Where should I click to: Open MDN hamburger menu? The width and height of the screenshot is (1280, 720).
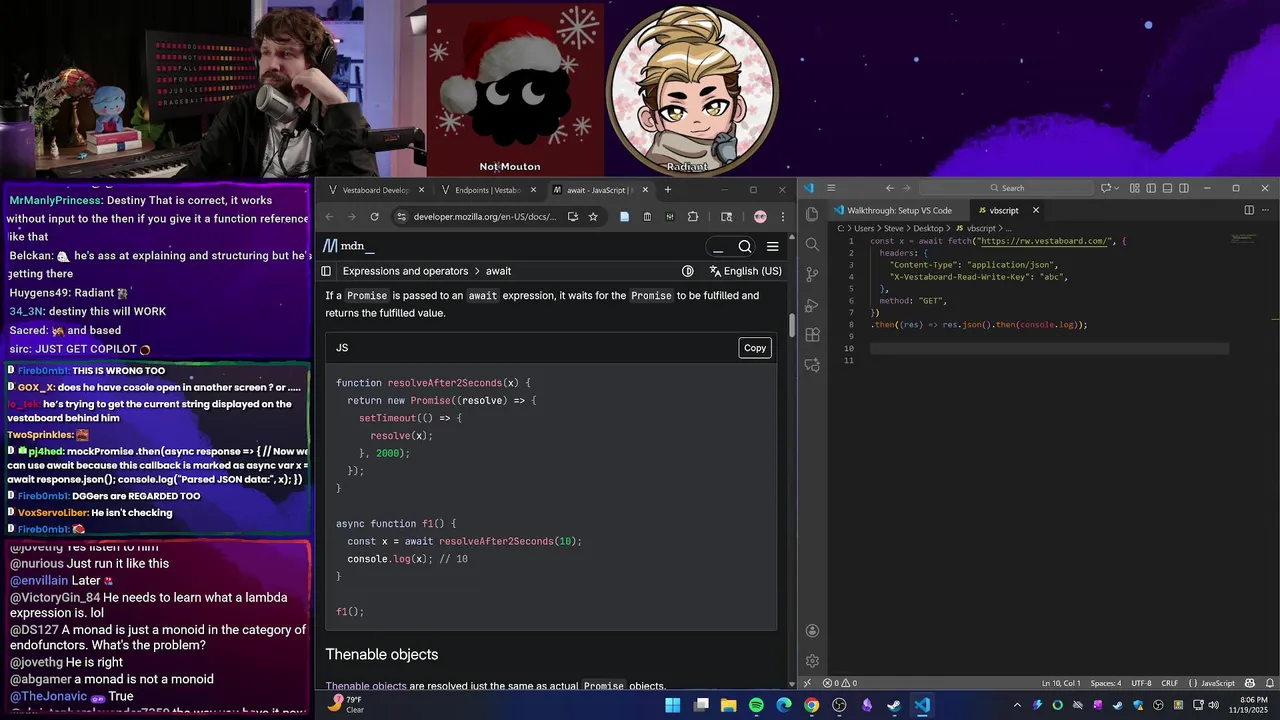tap(772, 246)
